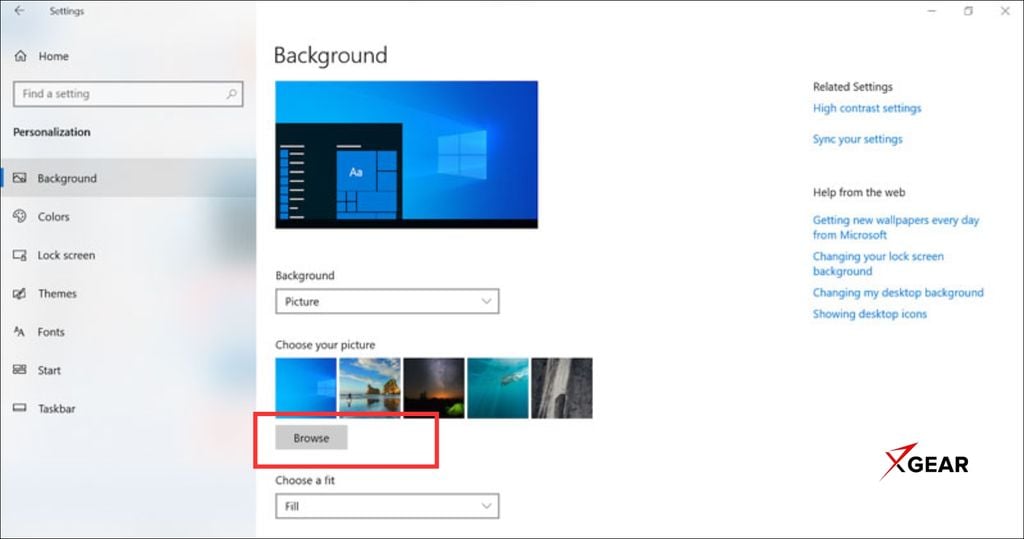The height and width of the screenshot is (539, 1024).
Task: Open Sync your settings link
Action: click(857, 139)
